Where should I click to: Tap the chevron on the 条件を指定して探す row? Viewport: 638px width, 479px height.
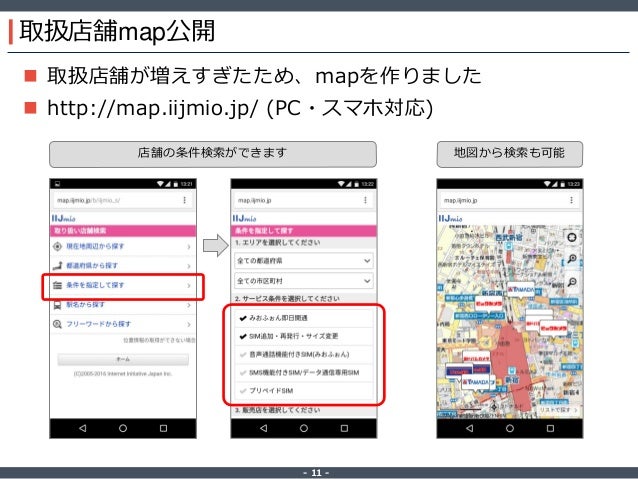click(189, 286)
